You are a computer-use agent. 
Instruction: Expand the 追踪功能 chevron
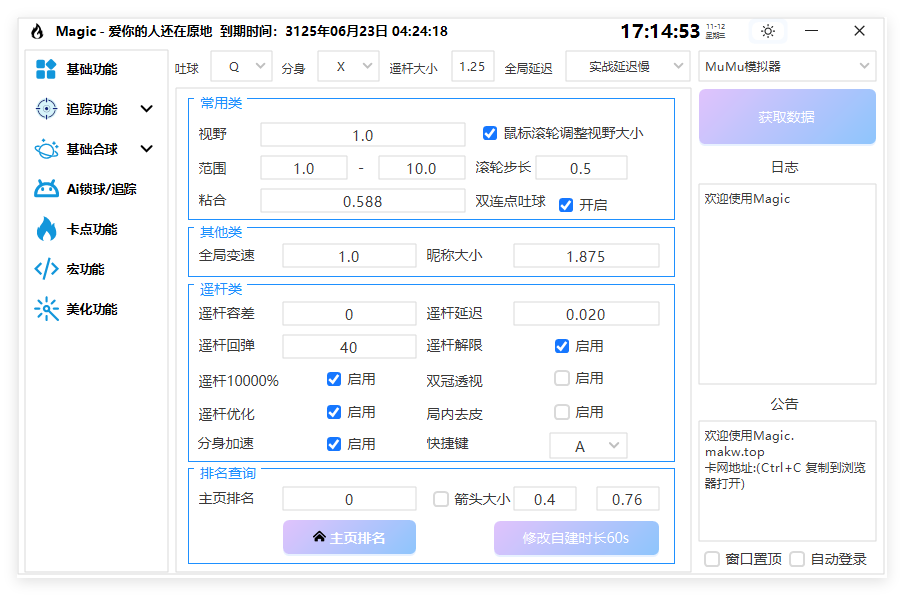coord(146,109)
